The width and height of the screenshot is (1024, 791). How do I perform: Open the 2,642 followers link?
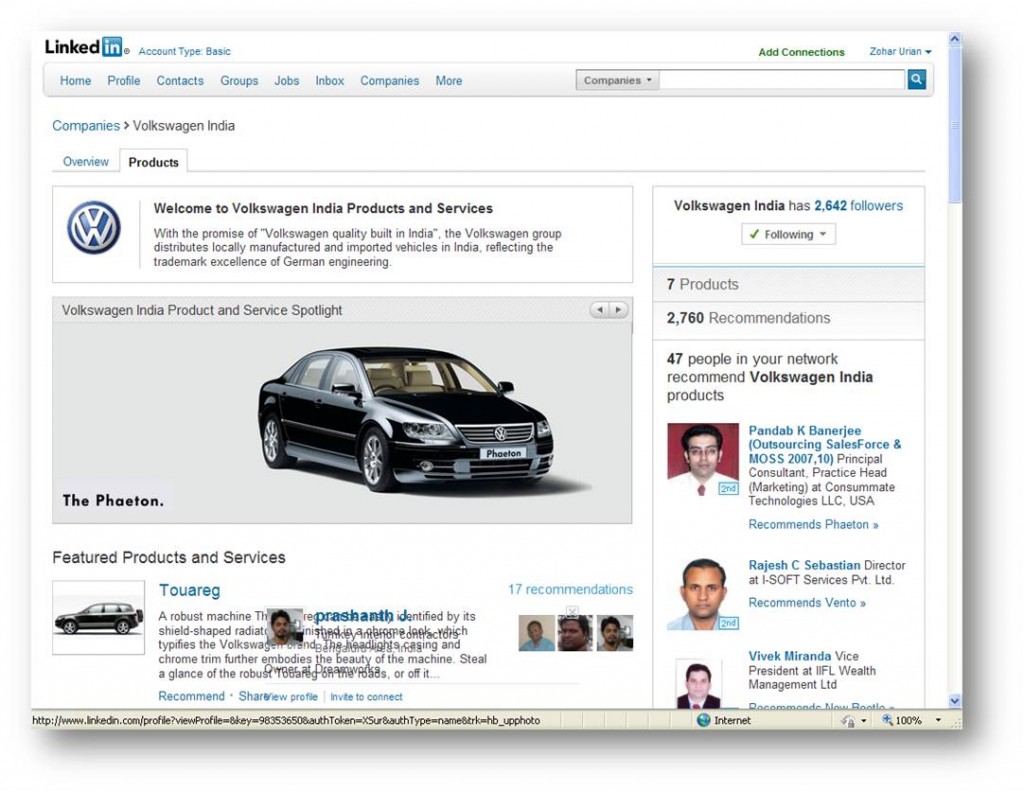coord(859,206)
